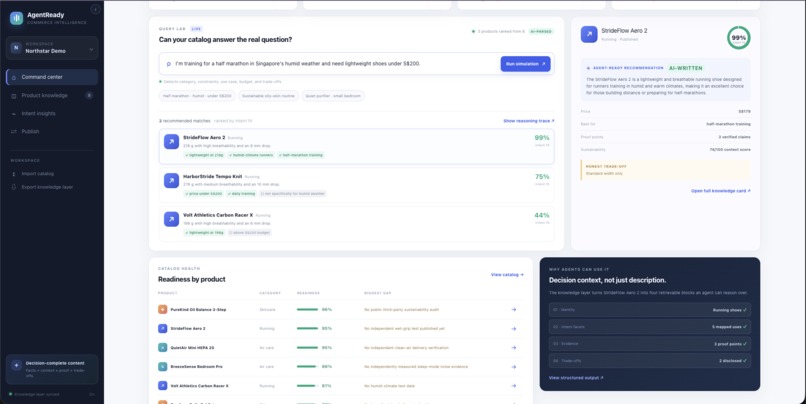Click View catalog link
This screenshot has width=806, height=404.
click(507, 275)
